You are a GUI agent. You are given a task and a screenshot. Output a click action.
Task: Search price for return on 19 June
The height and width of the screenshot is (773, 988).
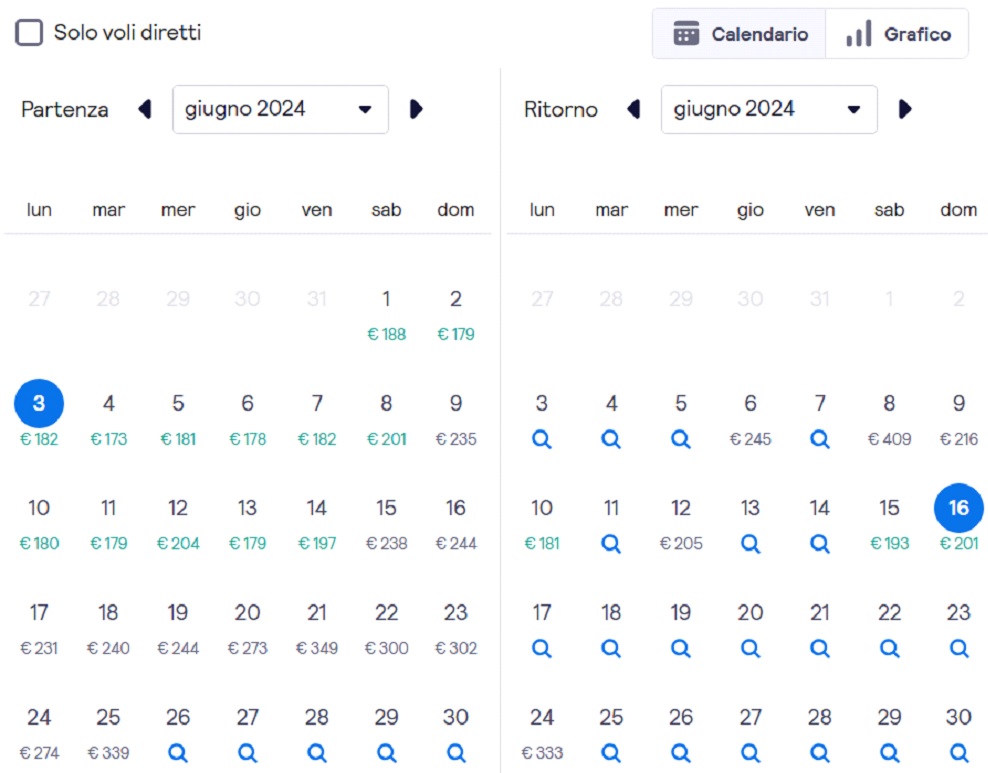click(681, 648)
